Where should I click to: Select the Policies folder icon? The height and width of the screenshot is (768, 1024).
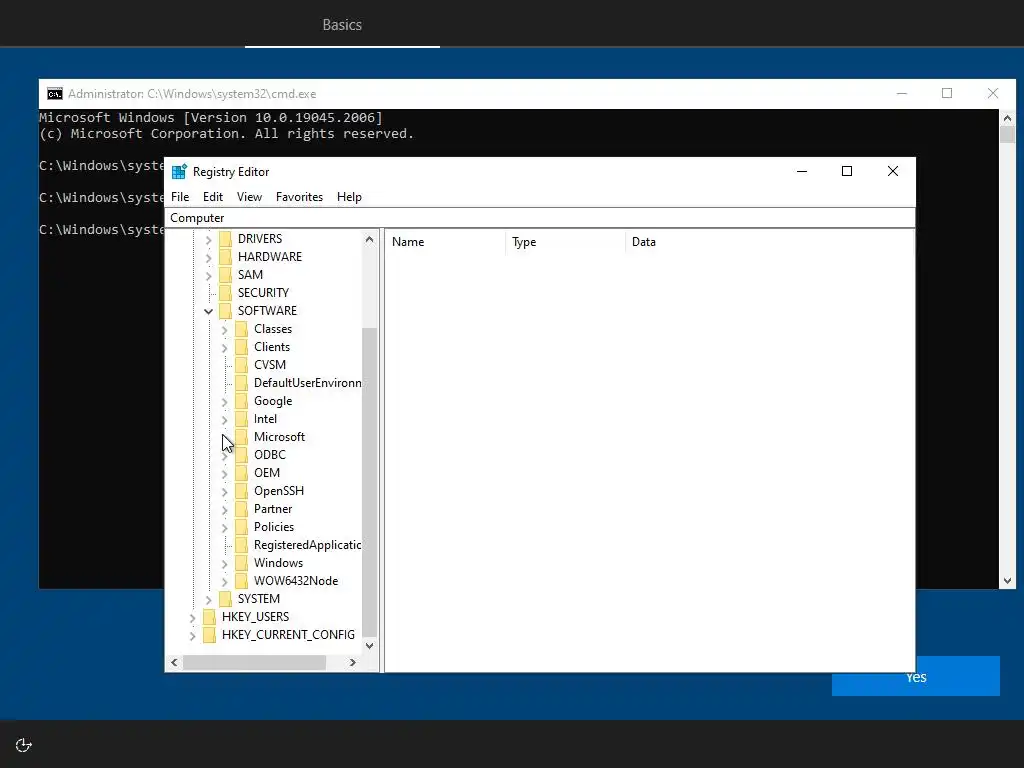[x=242, y=526]
